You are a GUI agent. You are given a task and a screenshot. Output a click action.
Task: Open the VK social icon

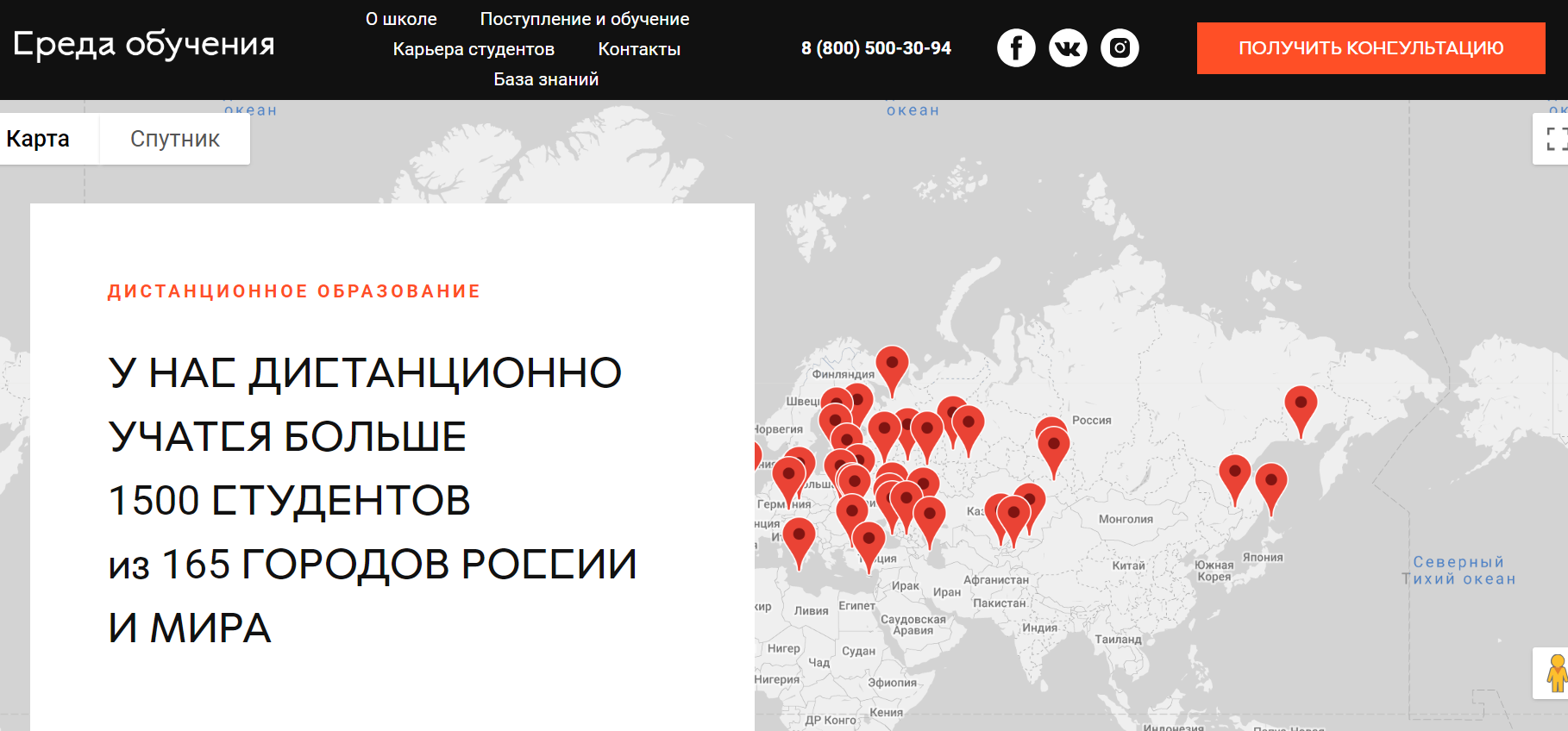click(1068, 47)
